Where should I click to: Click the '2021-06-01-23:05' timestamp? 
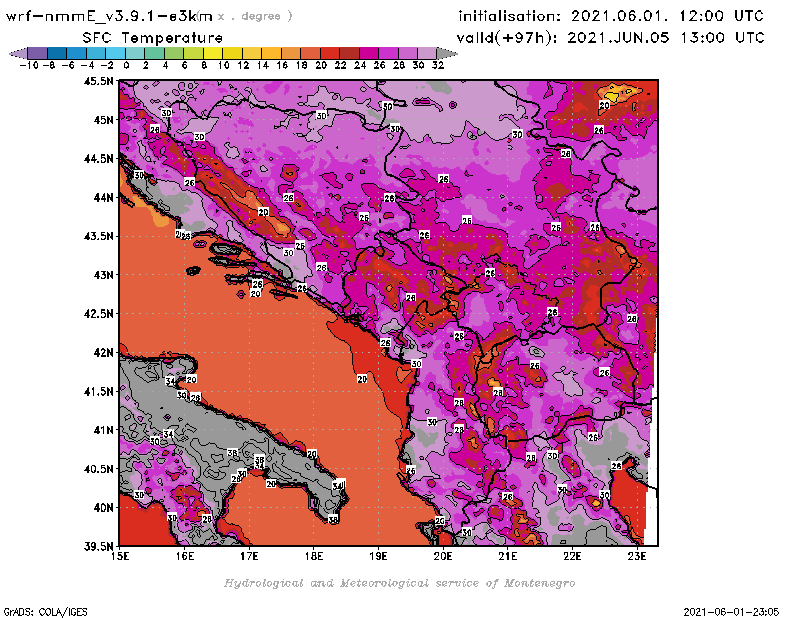tap(731, 611)
